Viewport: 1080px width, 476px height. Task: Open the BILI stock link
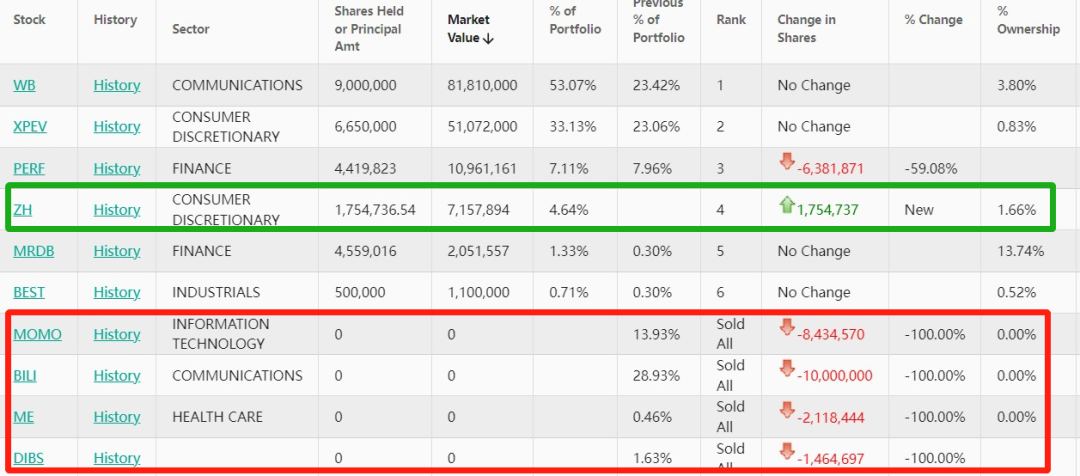25,376
